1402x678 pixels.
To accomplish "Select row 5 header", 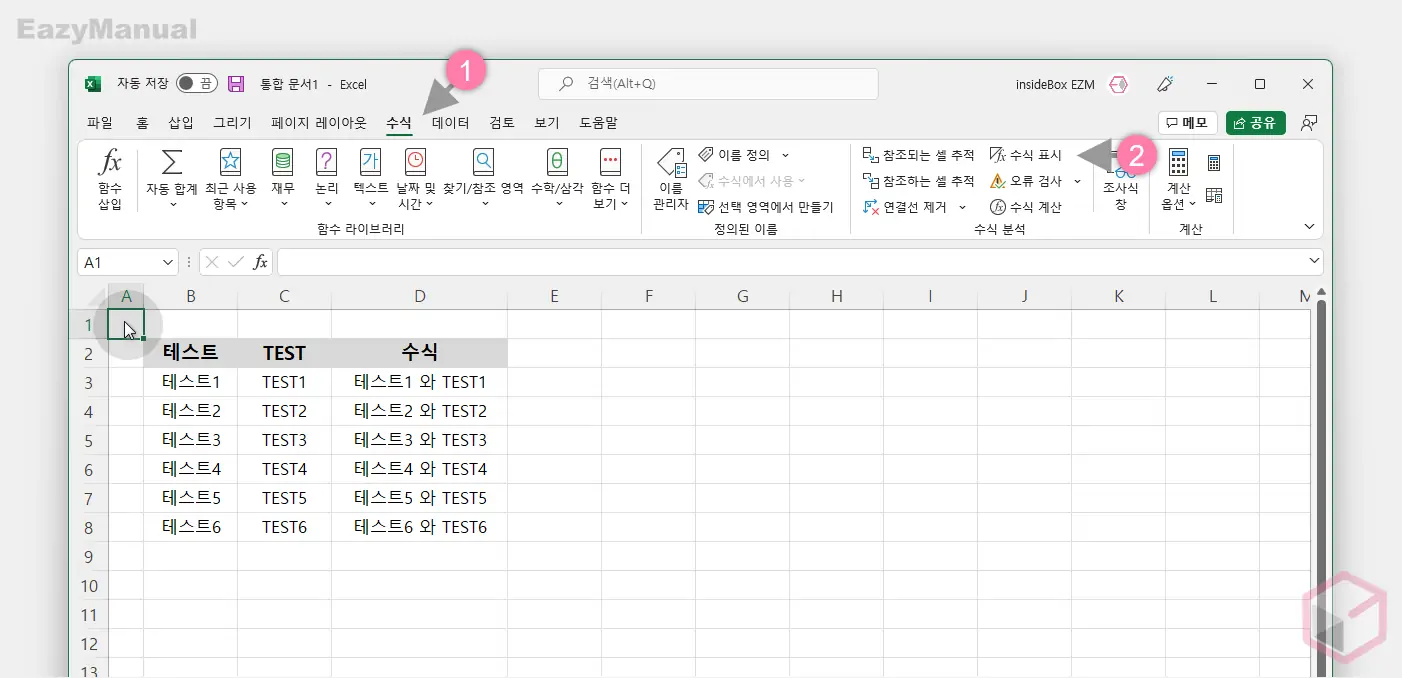I will (88, 440).
